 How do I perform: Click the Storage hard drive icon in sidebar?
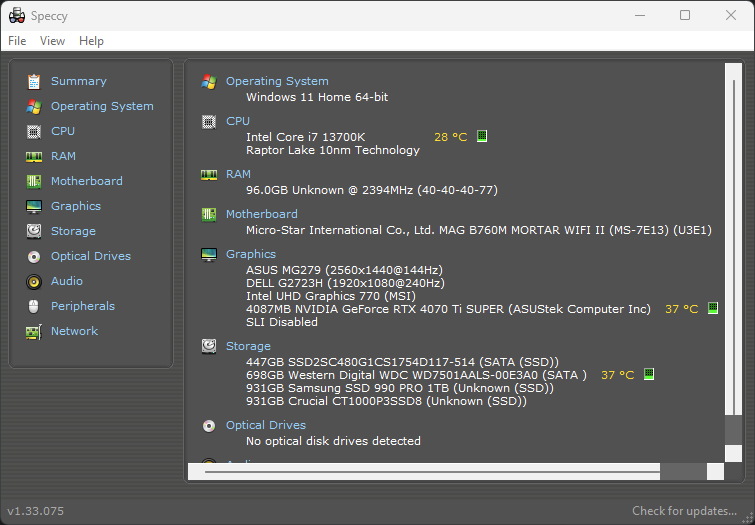34,232
